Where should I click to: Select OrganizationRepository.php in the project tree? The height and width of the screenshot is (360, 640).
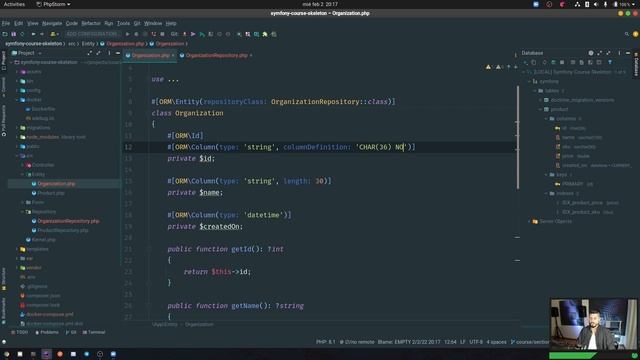[65, 221]
